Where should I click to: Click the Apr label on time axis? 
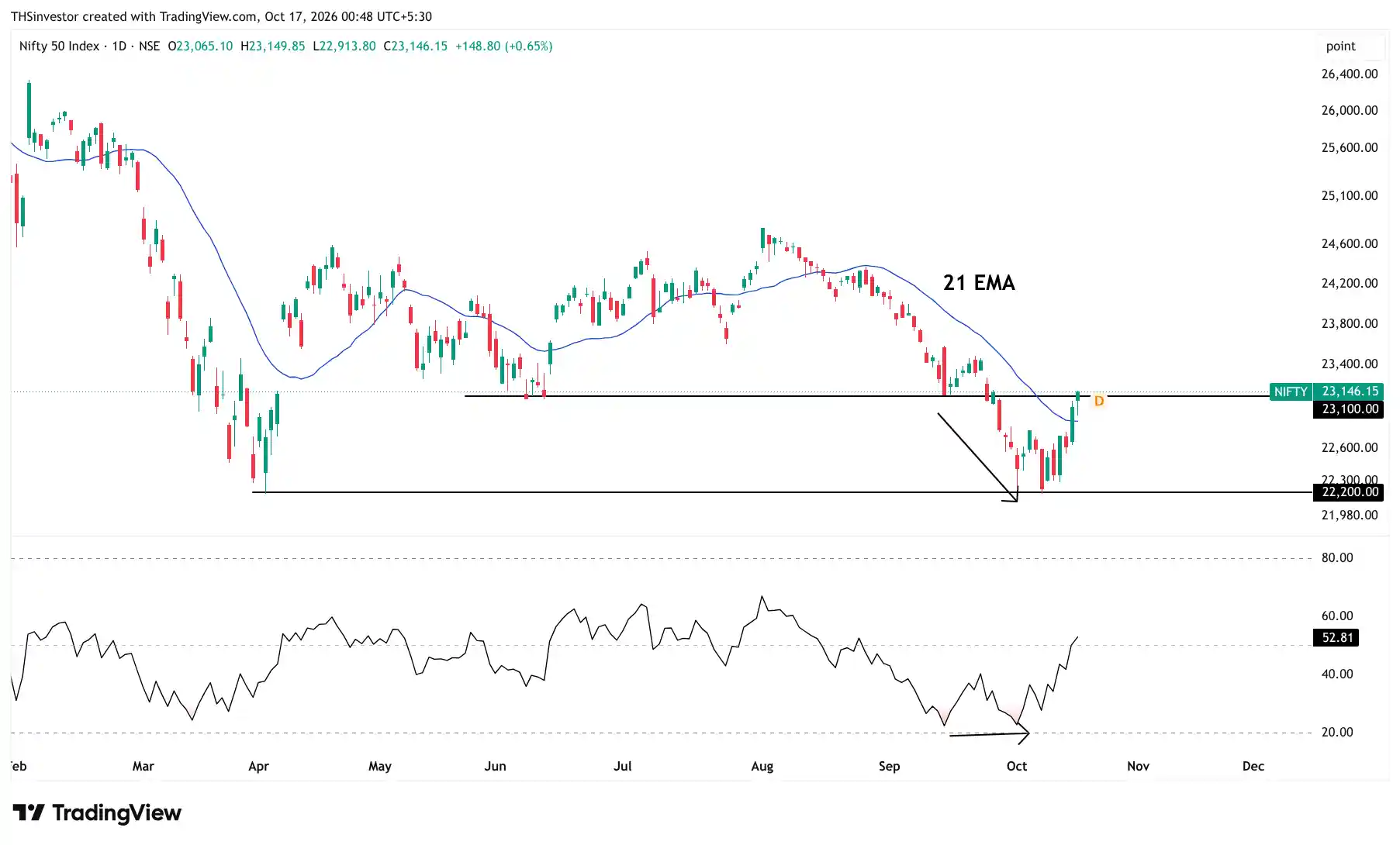258,767
